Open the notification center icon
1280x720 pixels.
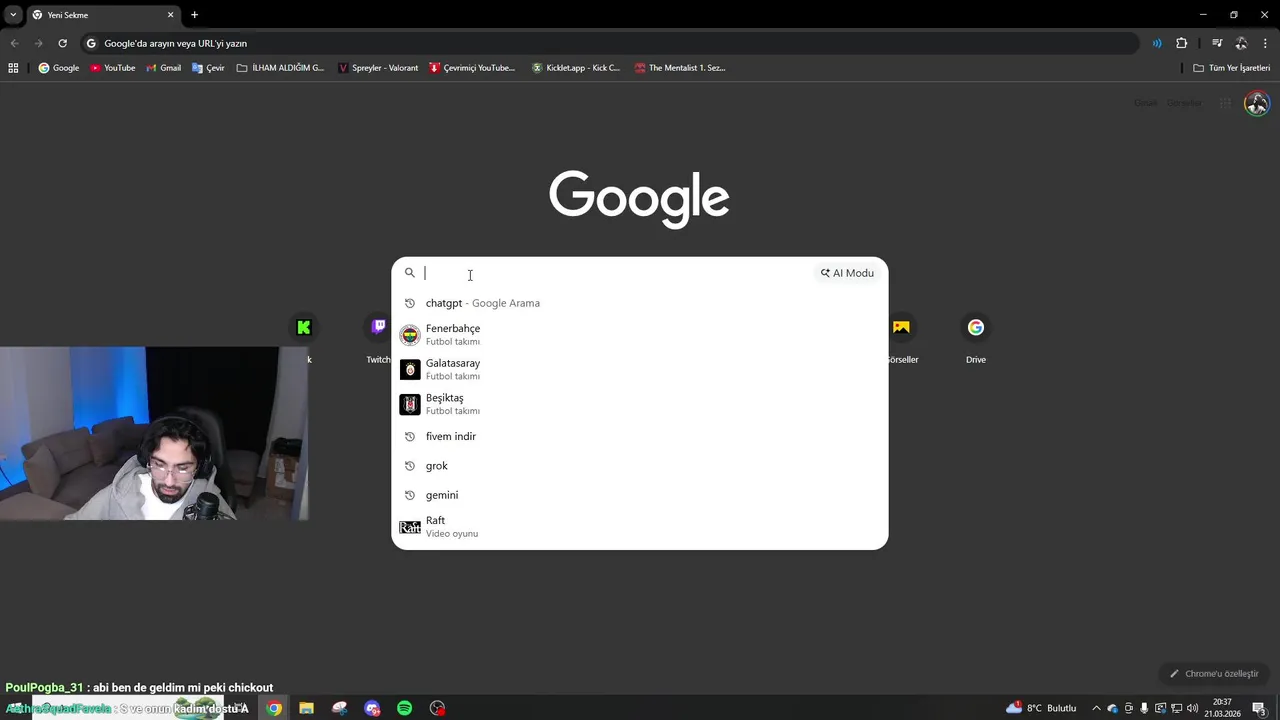1259,708
